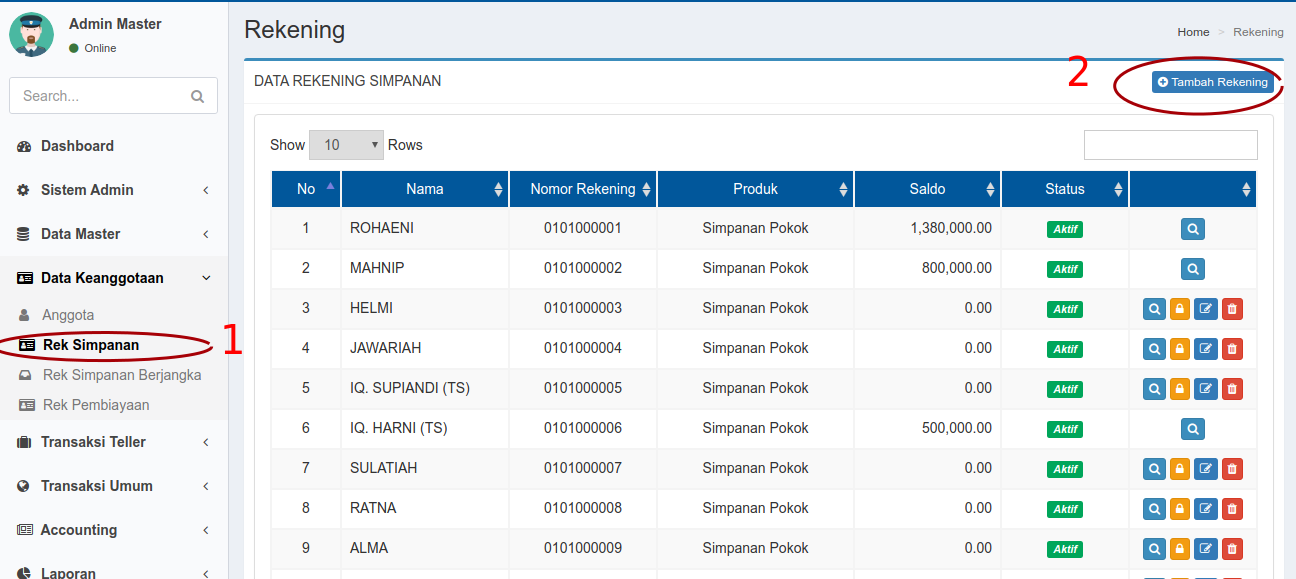Expand the Sistem Admin menu

[x=114, y=190]
